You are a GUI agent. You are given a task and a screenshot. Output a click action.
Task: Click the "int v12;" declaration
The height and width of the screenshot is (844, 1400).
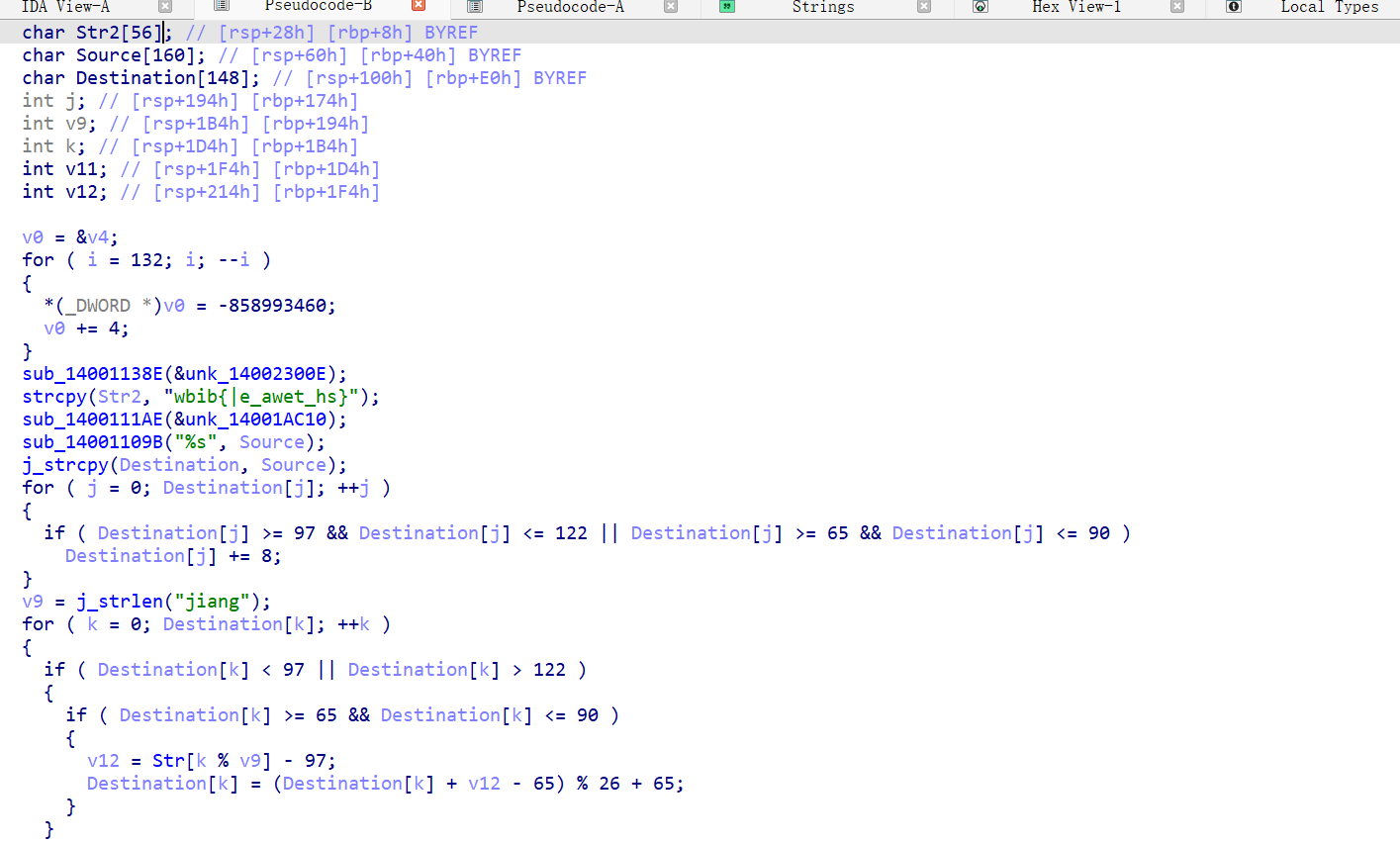(64, 192)
